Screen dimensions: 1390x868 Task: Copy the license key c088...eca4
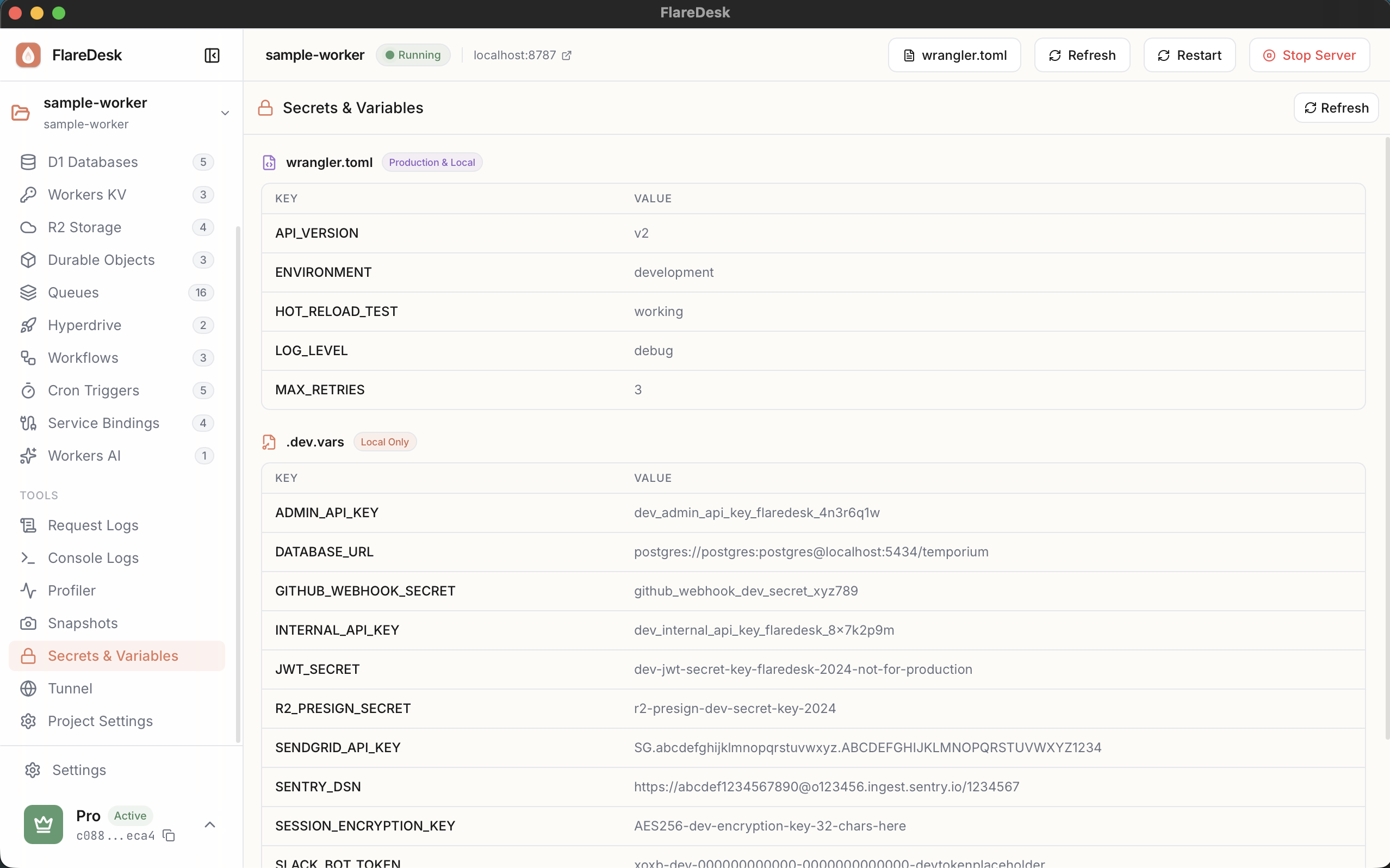pos(169,836)
